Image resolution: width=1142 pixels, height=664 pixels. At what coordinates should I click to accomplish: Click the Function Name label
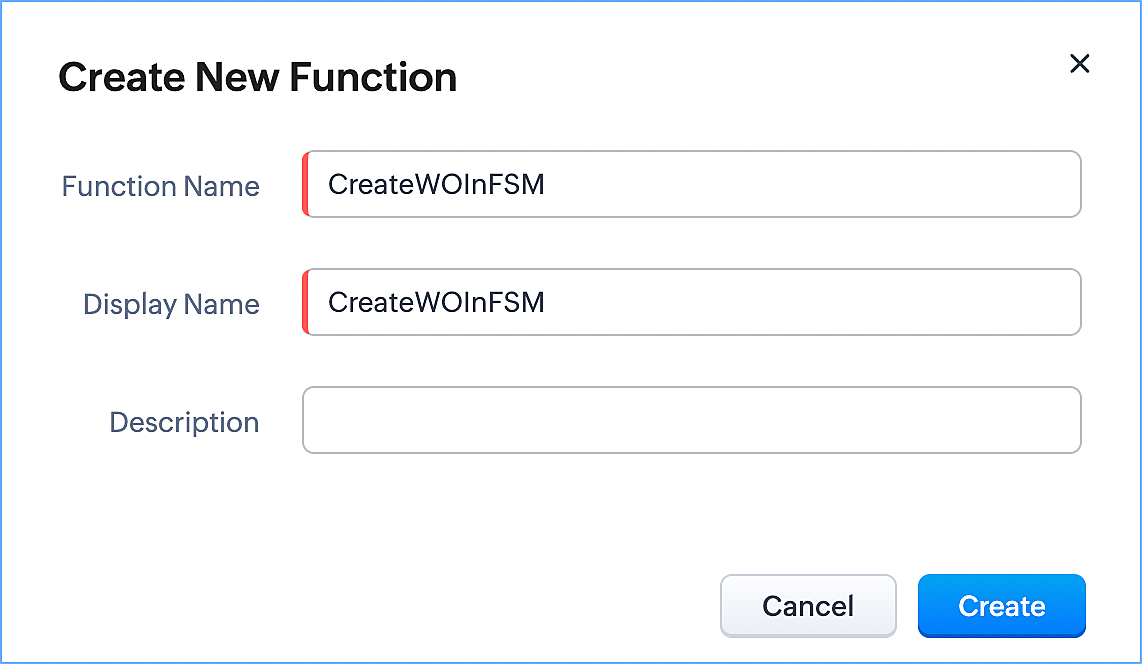point(161,186)
